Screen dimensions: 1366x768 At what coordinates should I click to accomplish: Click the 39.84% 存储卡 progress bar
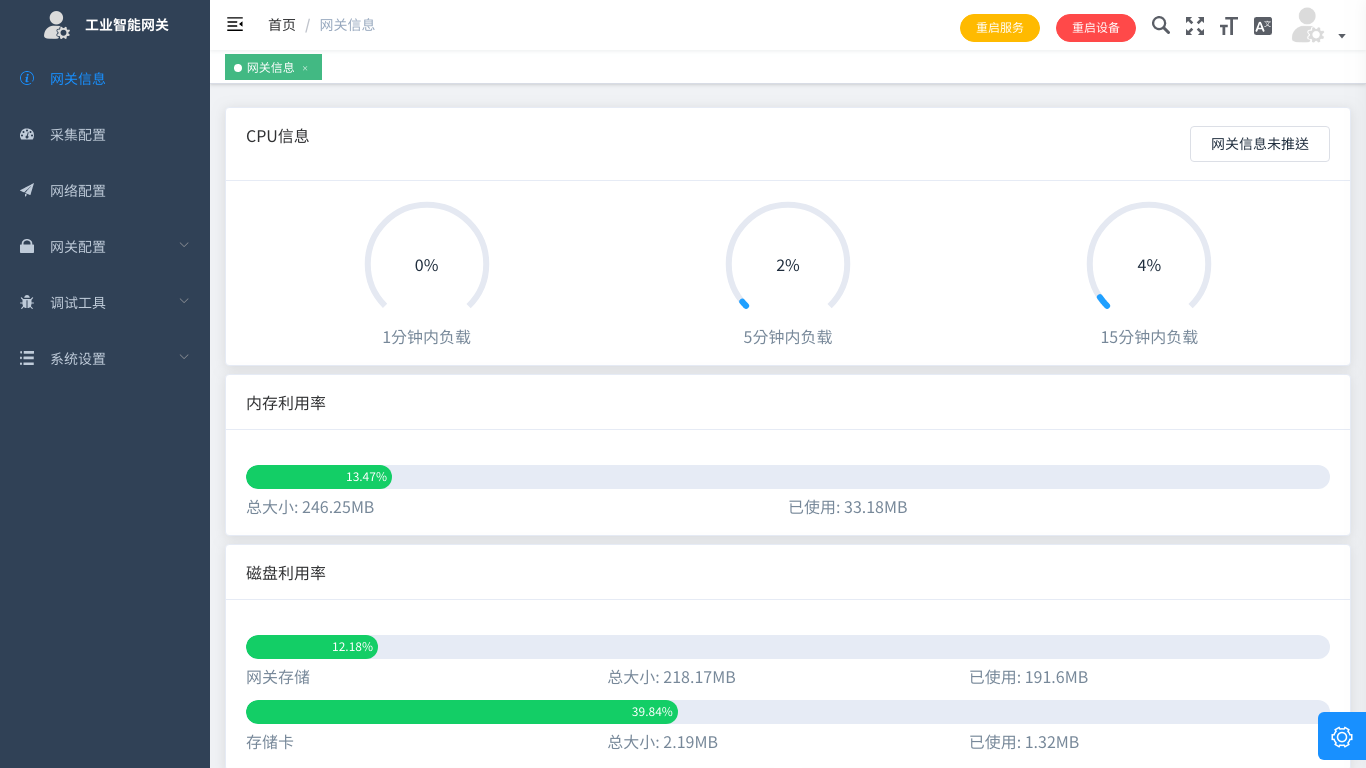tap(788, 712)
